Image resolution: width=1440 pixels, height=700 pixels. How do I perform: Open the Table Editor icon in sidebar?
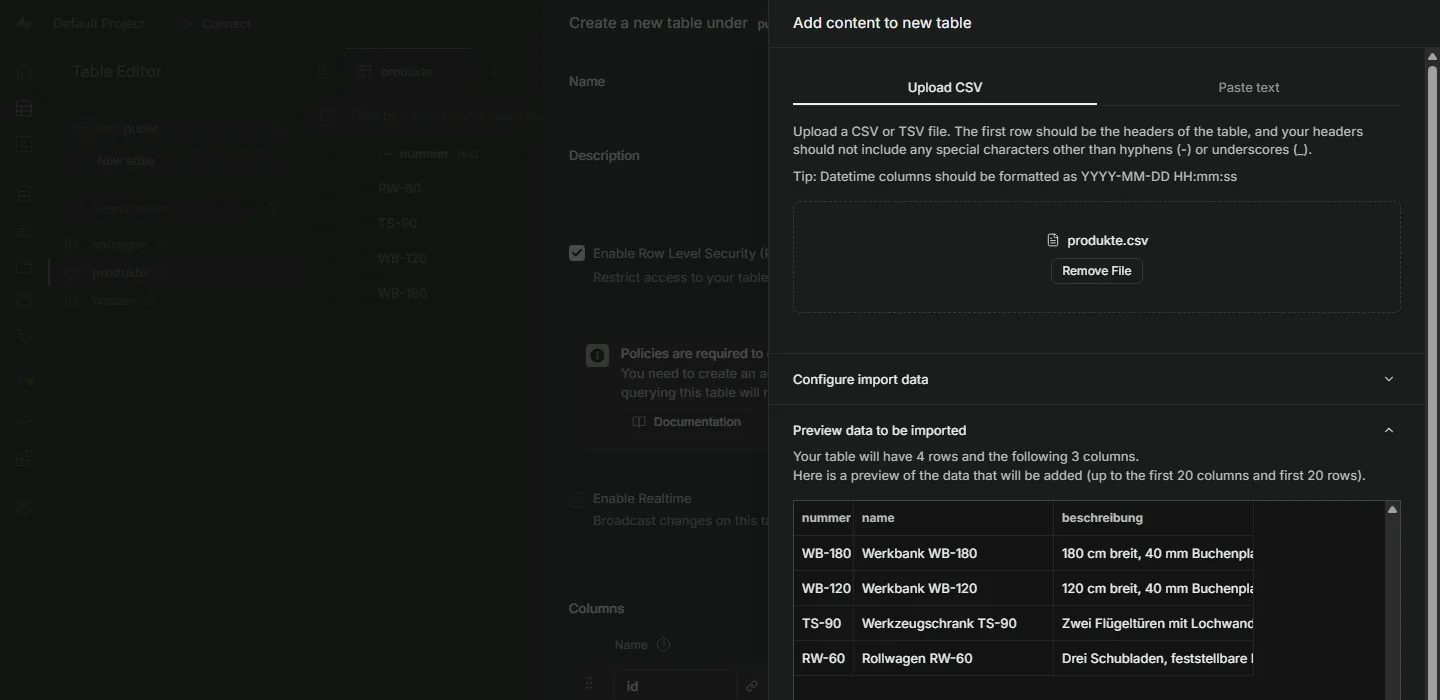24,108
